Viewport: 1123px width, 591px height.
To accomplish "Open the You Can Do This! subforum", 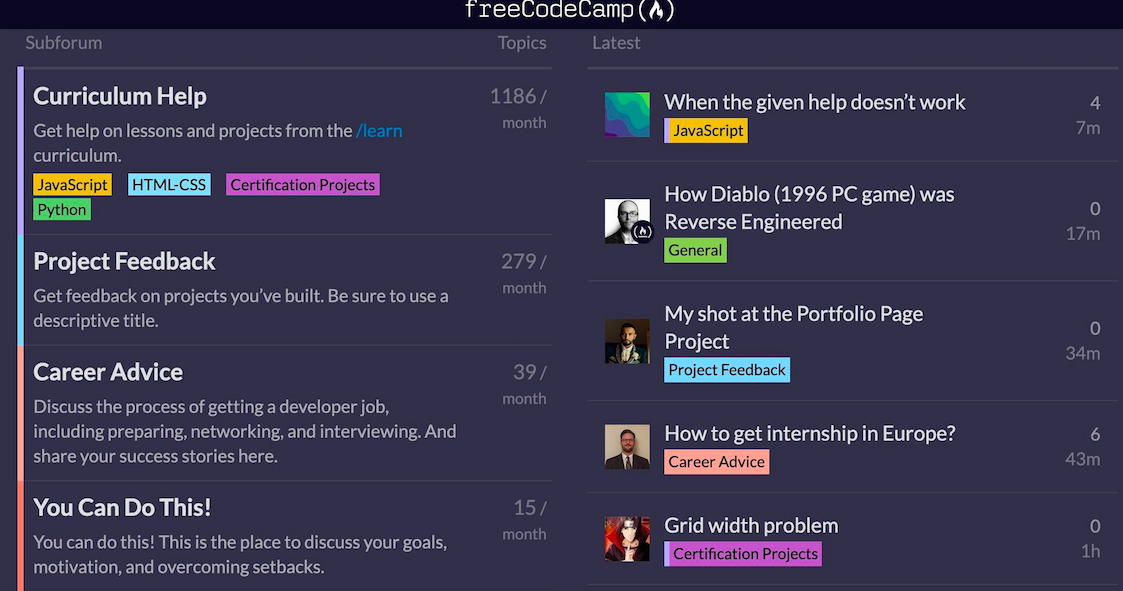I will 122,507.
